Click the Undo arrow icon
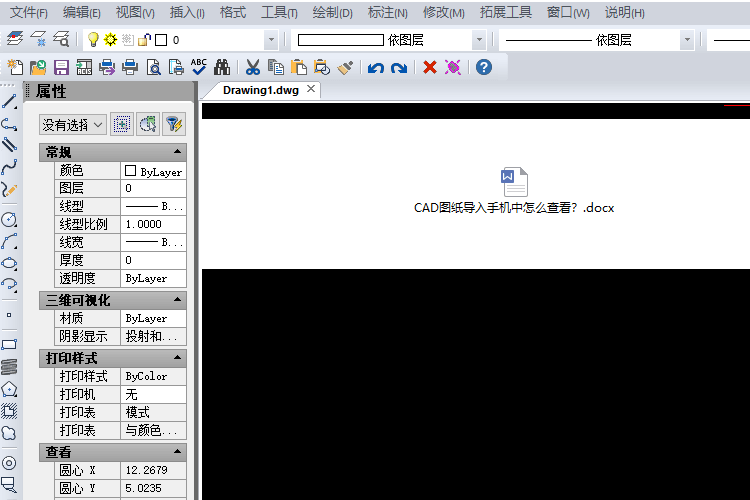This screenshot has height=500, width=750. point(375,68)
